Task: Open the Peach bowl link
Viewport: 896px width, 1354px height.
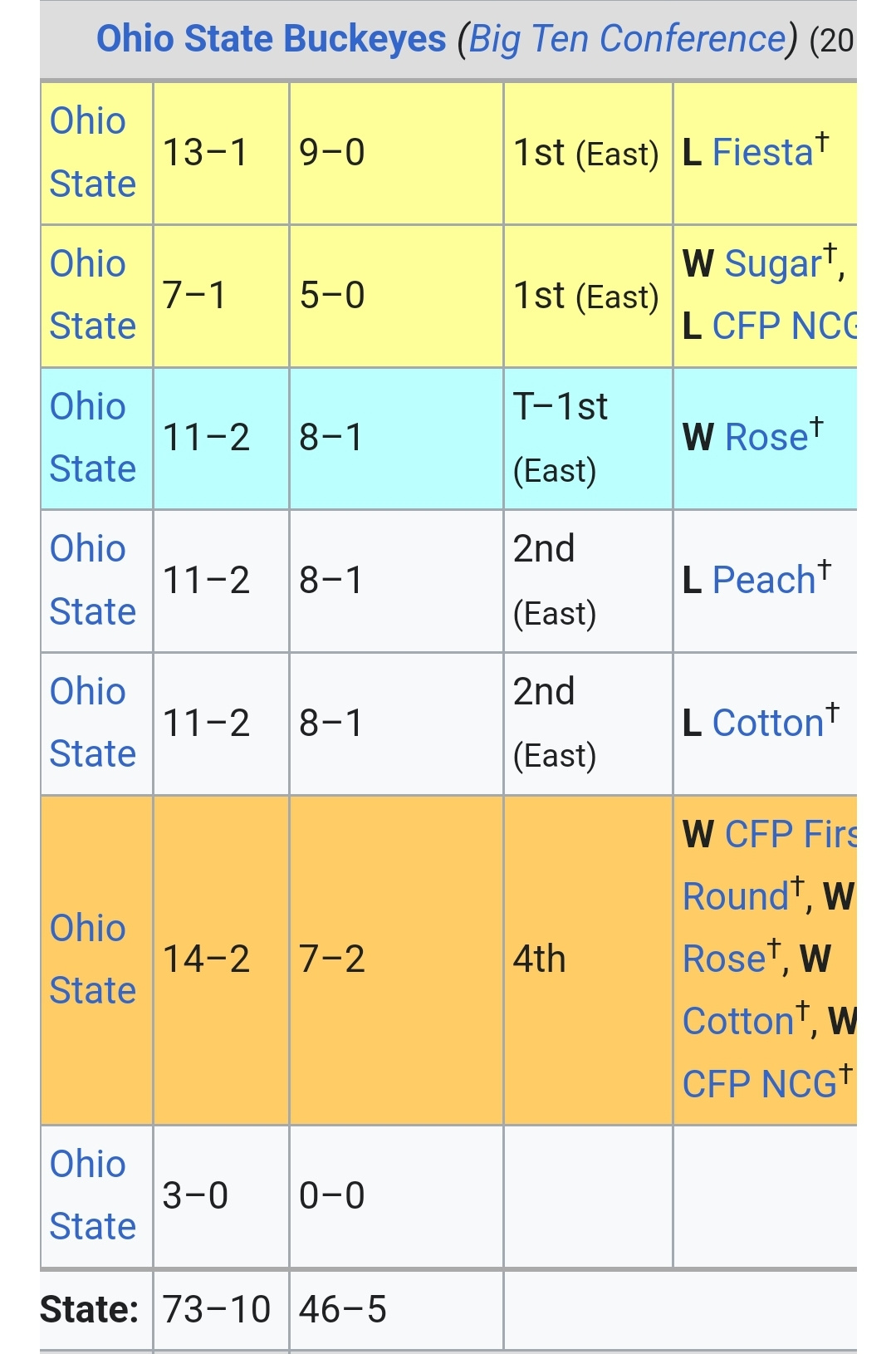Action: point(764,580)
